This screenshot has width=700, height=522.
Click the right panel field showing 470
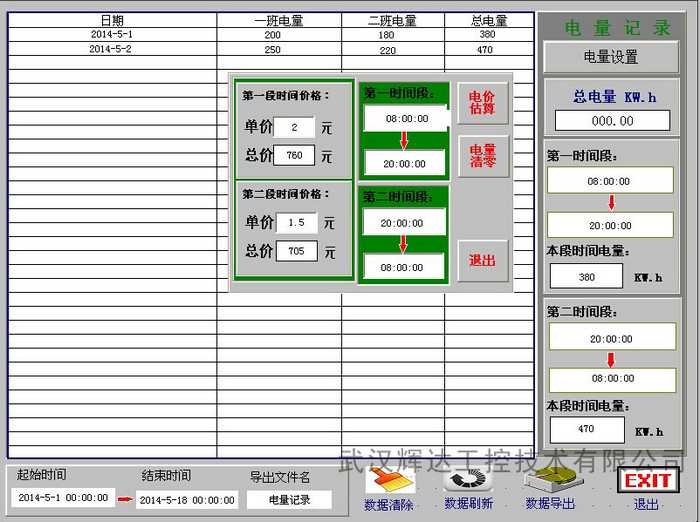[x=586, y=429]
